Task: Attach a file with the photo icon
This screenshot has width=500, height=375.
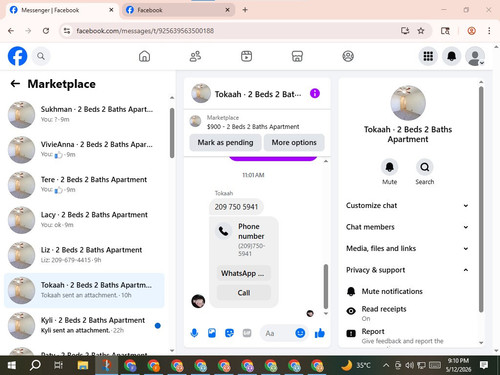Action: click(212, 333)
